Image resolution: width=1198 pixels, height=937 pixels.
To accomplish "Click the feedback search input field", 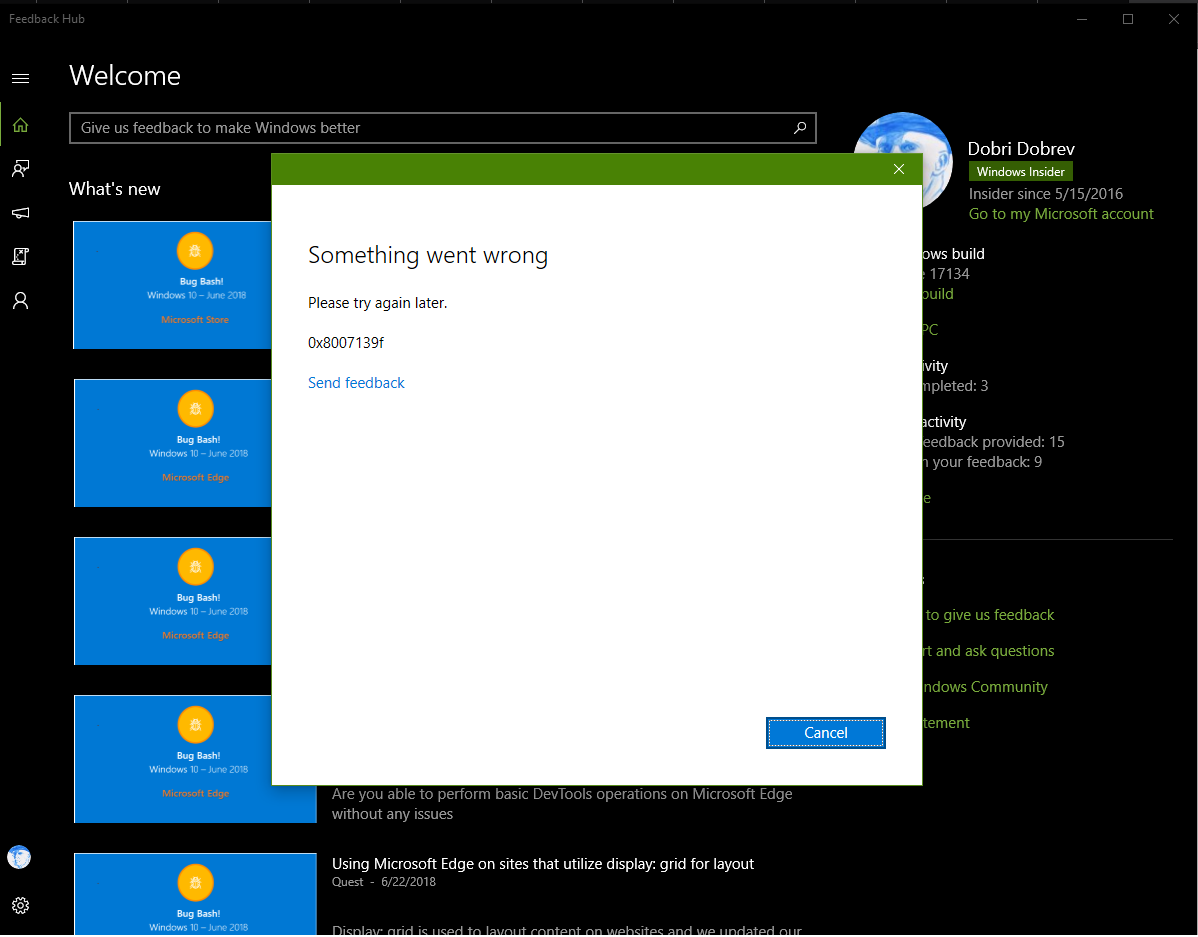I will click(442, 128).
